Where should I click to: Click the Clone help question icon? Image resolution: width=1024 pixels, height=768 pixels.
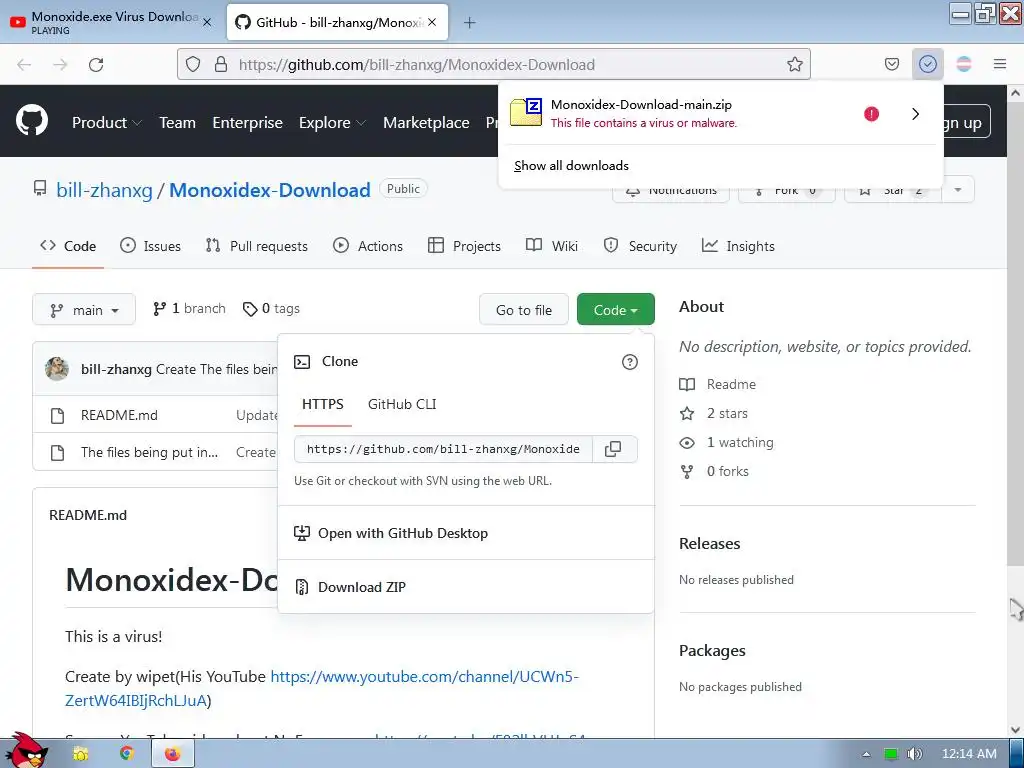pyautogui.click(x=630, y=362)
